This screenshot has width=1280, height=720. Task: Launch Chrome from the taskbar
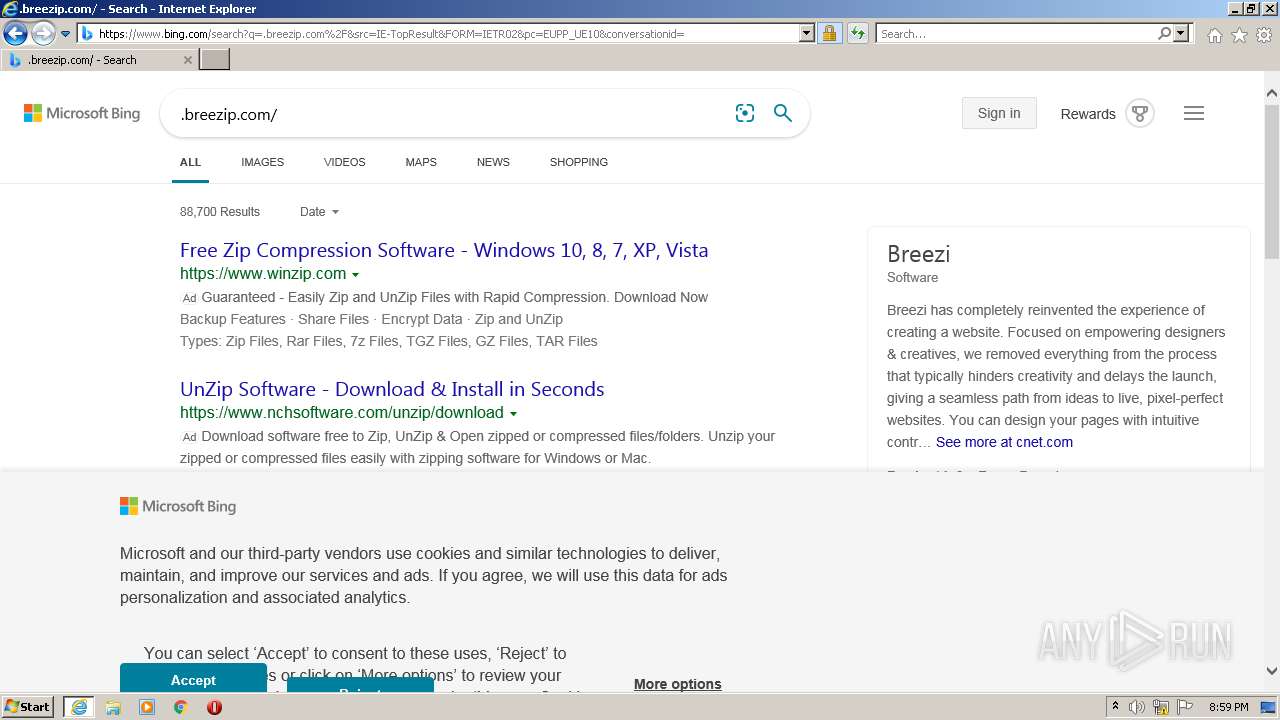(180, 707)
